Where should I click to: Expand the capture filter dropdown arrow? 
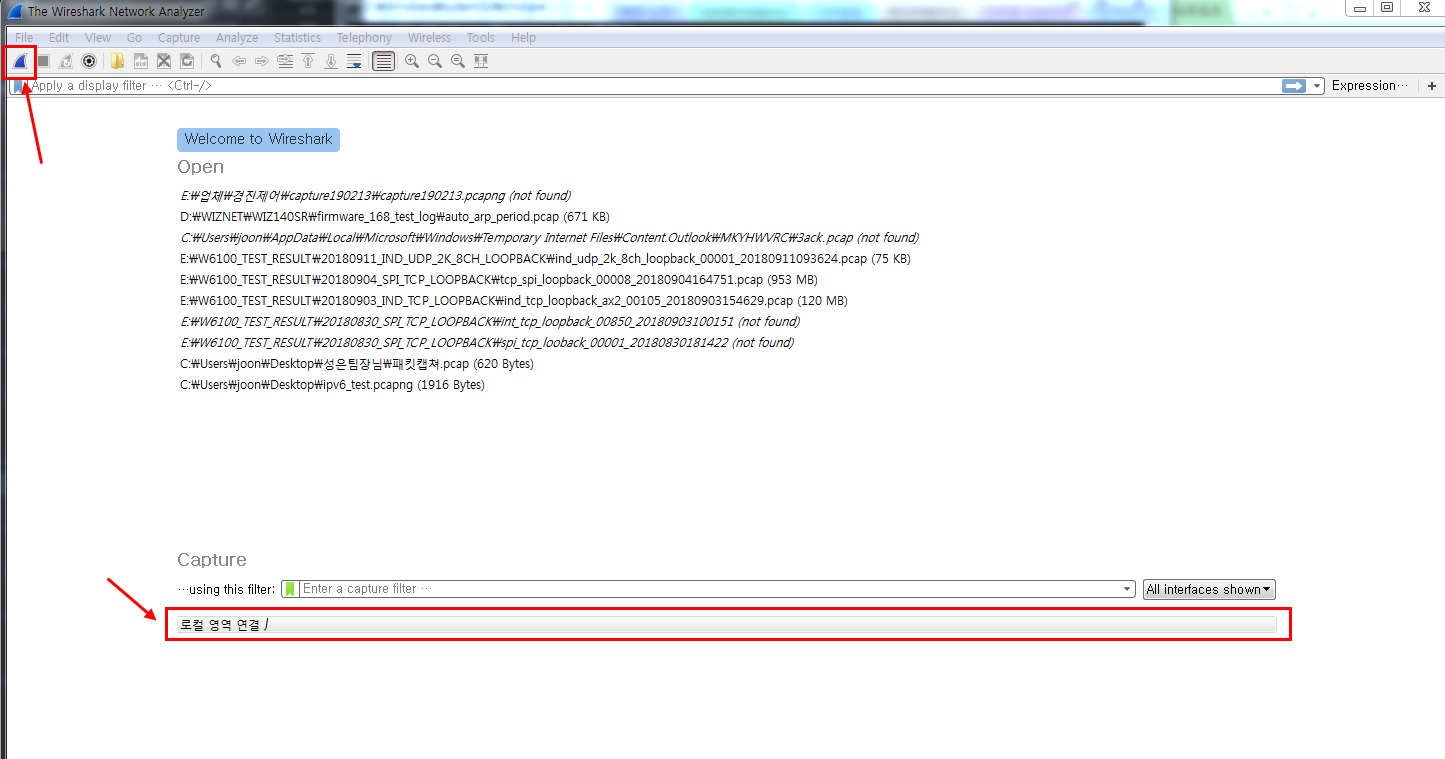pos(1129,589)
